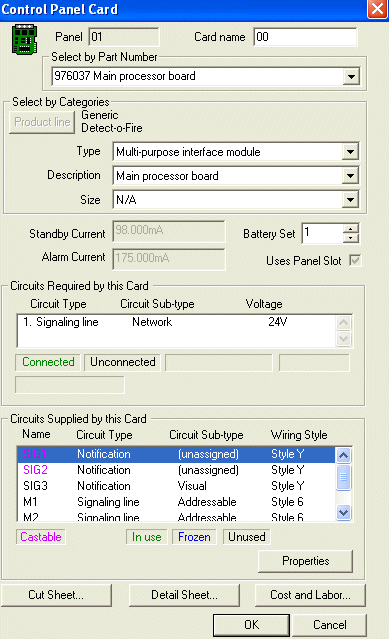Click the Circuit Sub-type header in supplied list
Viewport: 389px width, 639px height.
click(206, 435)
